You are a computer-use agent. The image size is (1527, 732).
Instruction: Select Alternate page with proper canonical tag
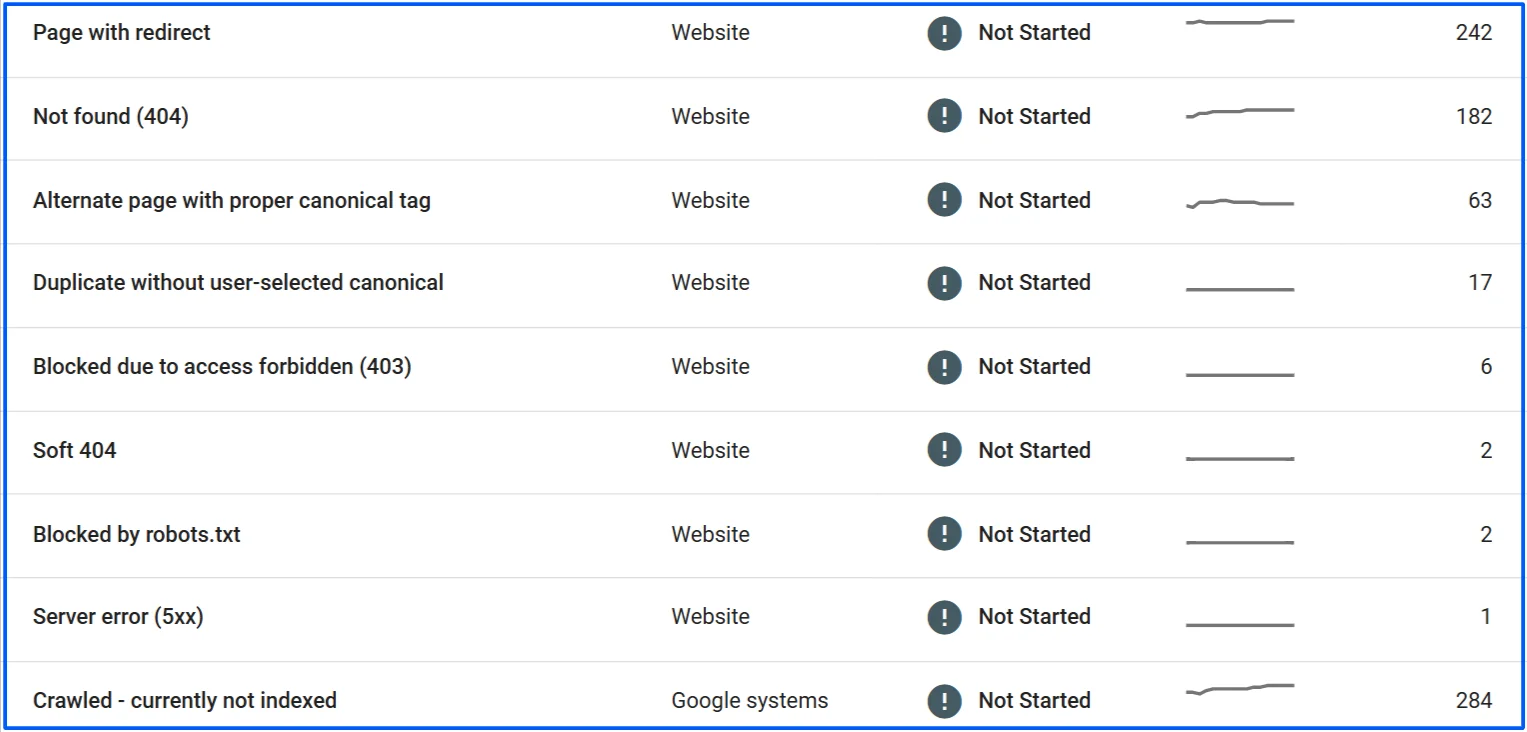tap(232, 200)
